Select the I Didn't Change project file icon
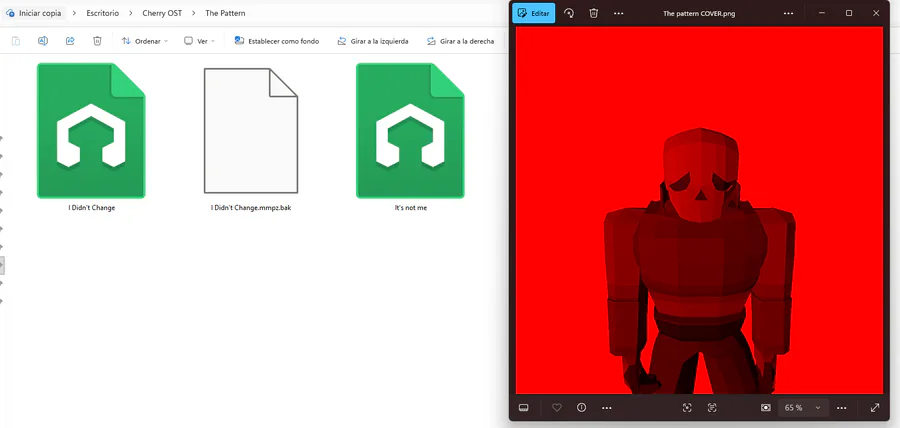This screenshot has width=900, height=428. coord(91,130)
